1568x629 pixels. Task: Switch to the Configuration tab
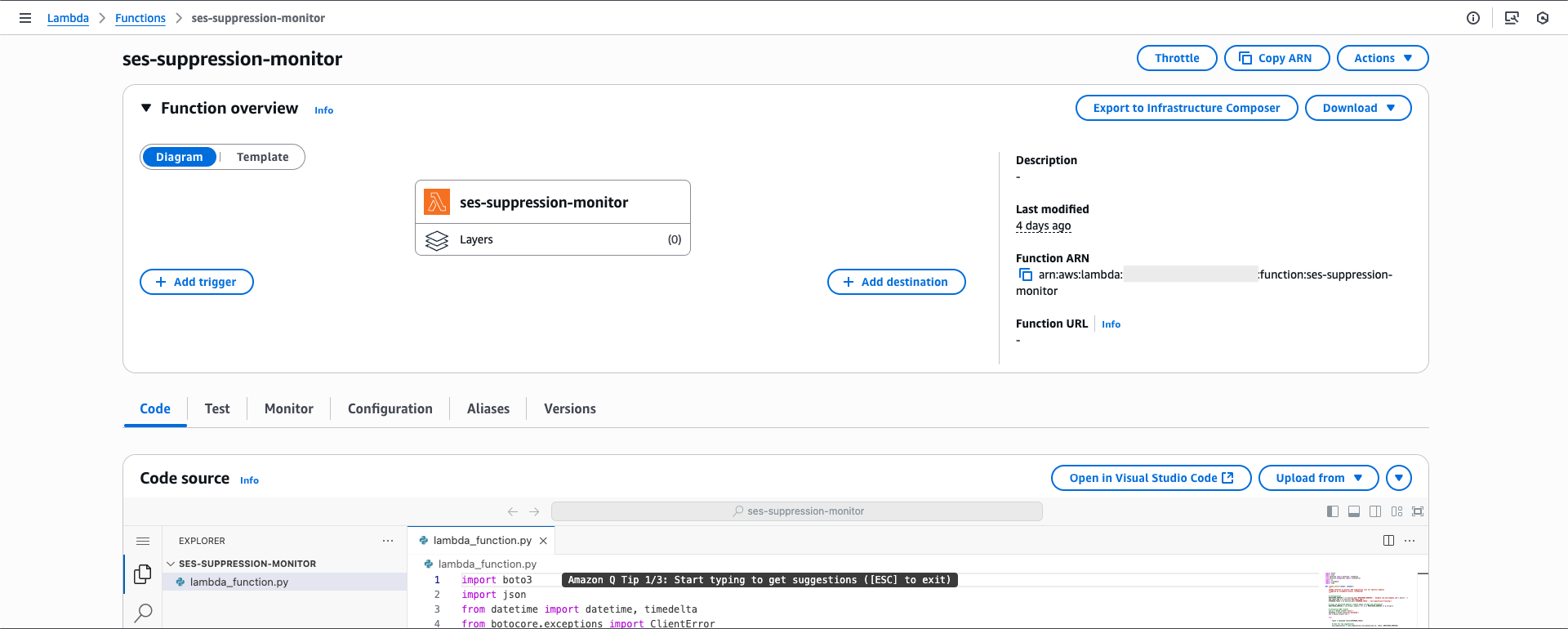[x=390, y=408]
